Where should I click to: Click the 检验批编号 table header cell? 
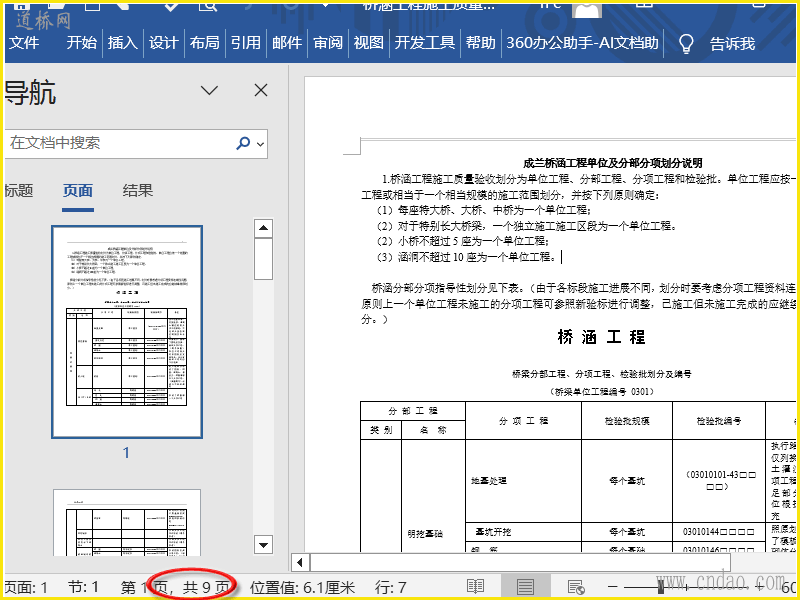[719, 421]
